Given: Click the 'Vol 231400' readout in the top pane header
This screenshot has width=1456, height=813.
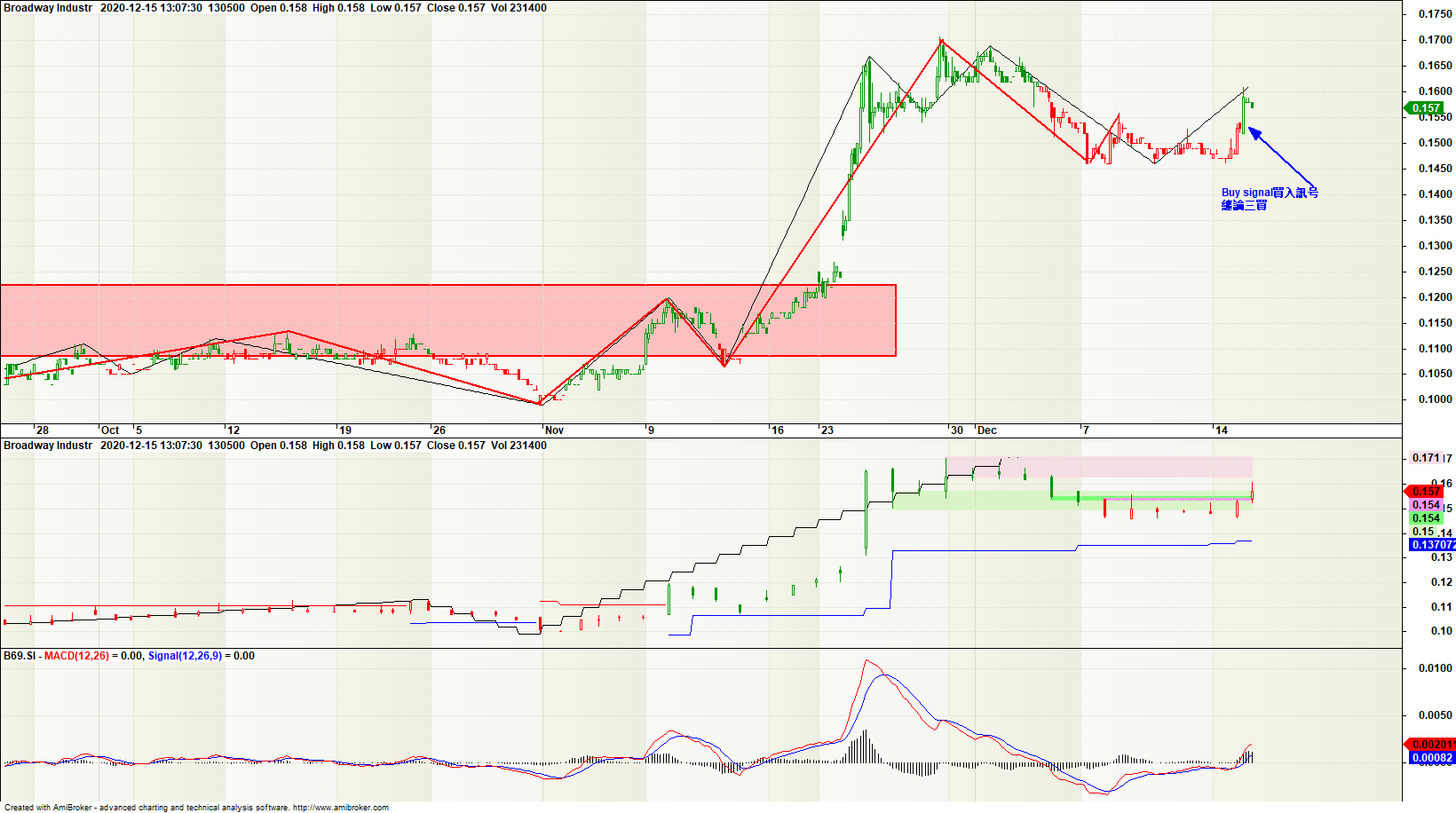Looking at the screenshot, I should (x=518, y=8).
